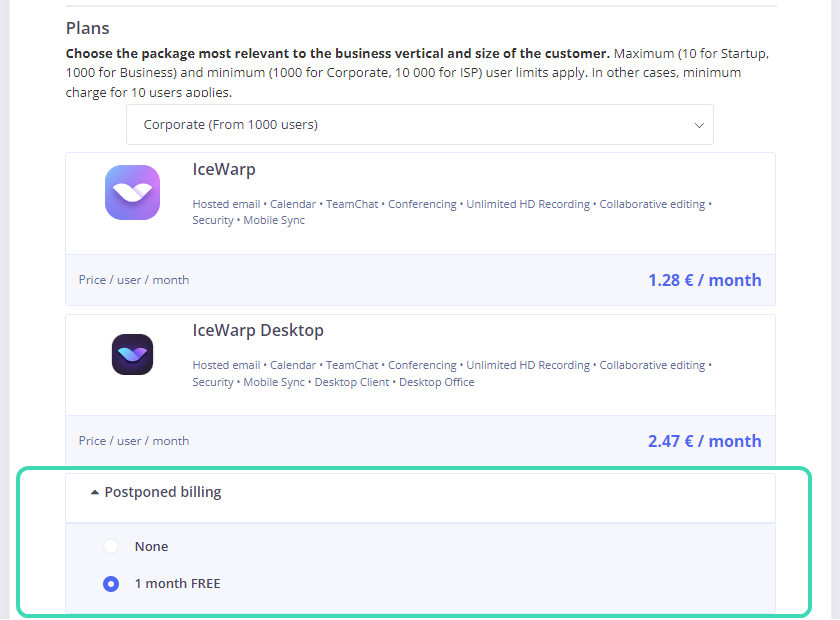The width and height of the screenshot is (840, 620).
Task: Click the 1.28 € / month price
Action: pos(704,280)
